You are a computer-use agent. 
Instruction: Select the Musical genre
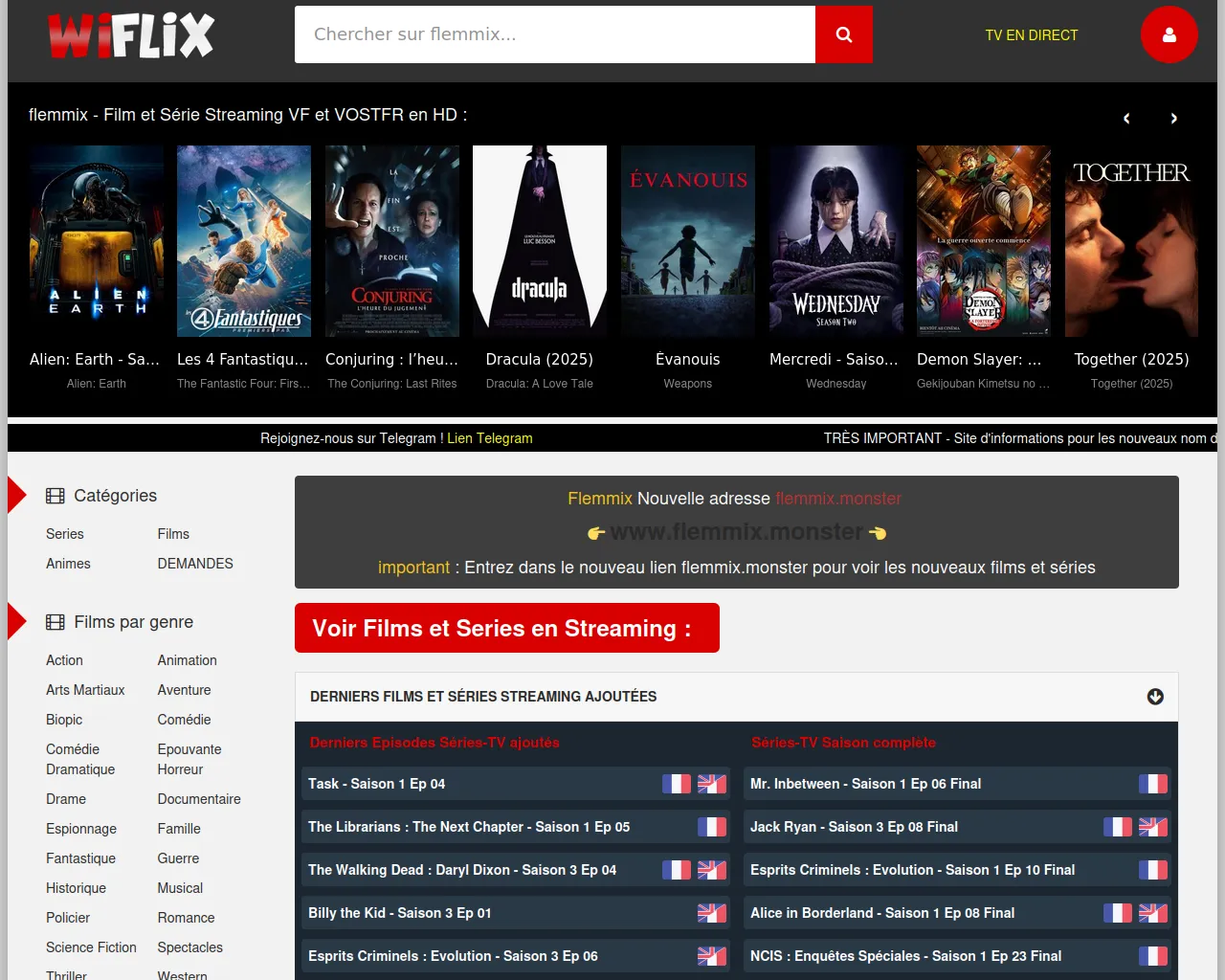(x=181, y=888)
